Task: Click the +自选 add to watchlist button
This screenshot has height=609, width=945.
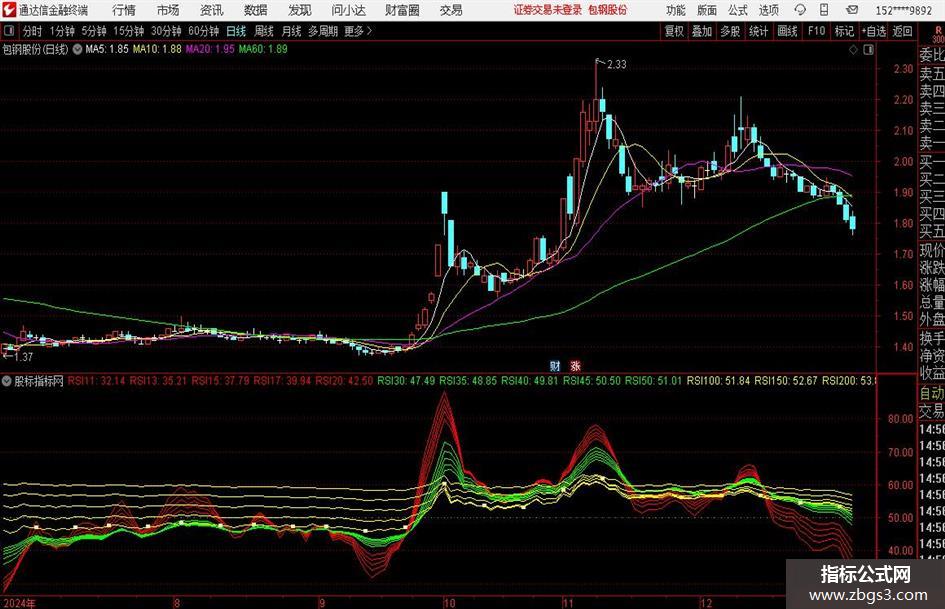Action: [x=874, y=31]
